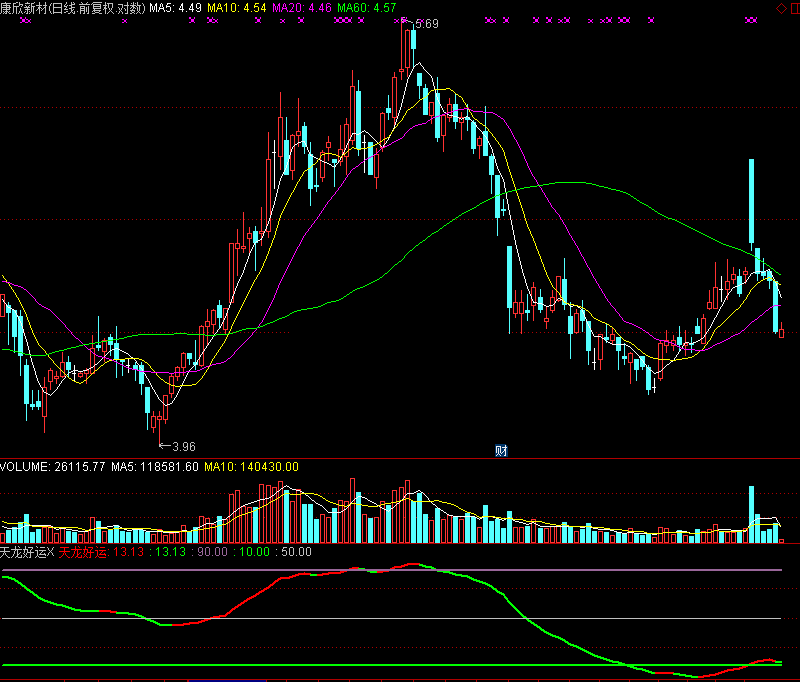Click the red diamond icon at chart corner

[x=781, y=9]
